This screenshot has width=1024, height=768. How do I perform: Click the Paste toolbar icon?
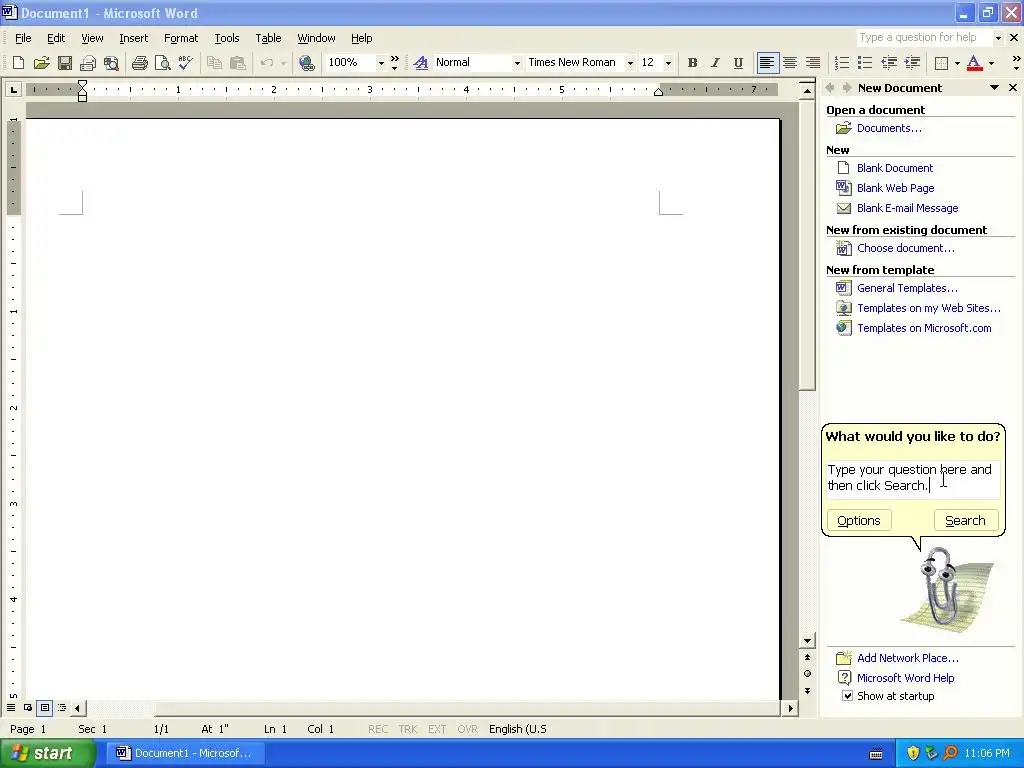pos(238,63)
